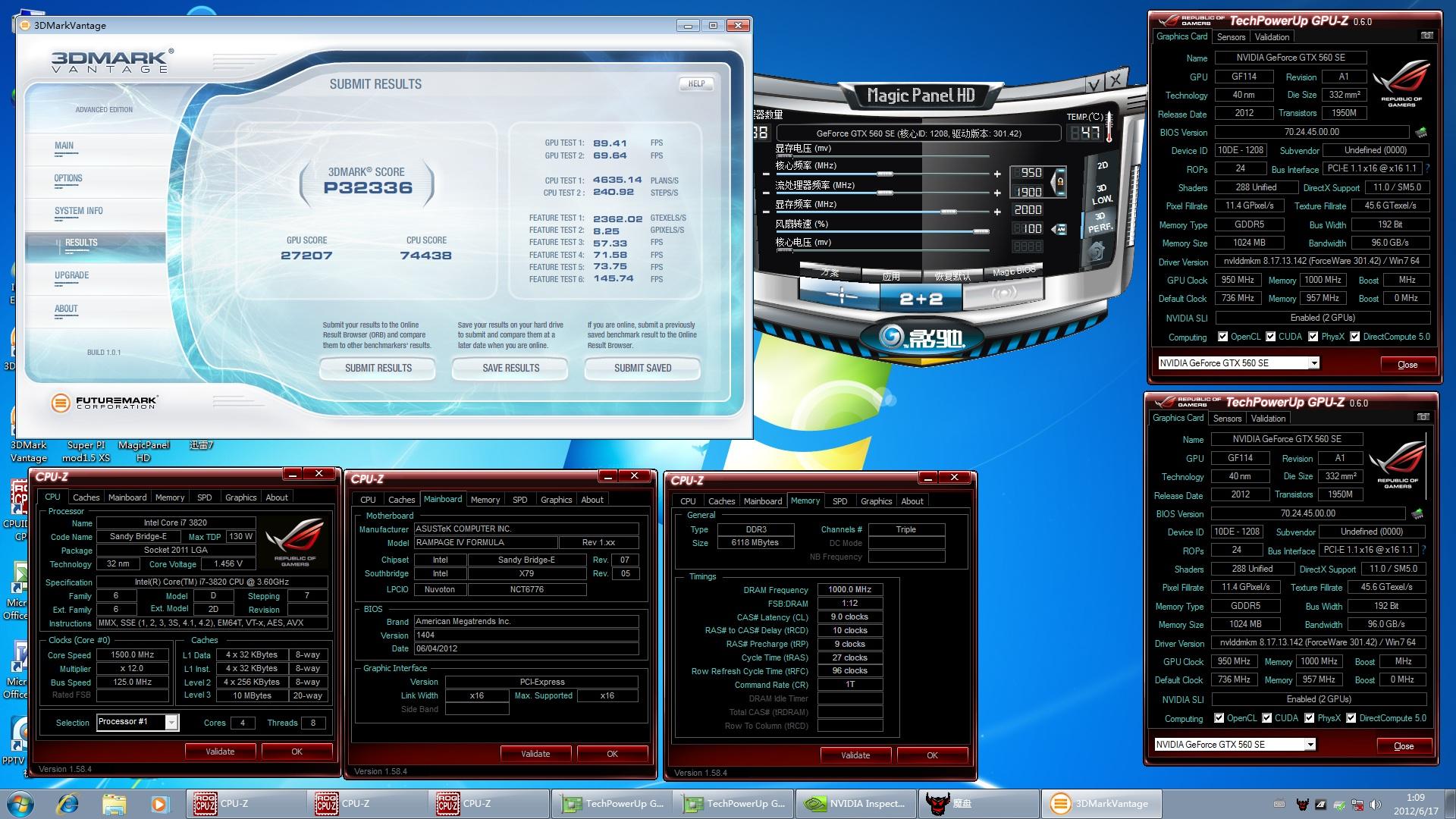Click the date and time display on taskbar
This screenshot has height=819, width=1456.
tap(1415, 804)
